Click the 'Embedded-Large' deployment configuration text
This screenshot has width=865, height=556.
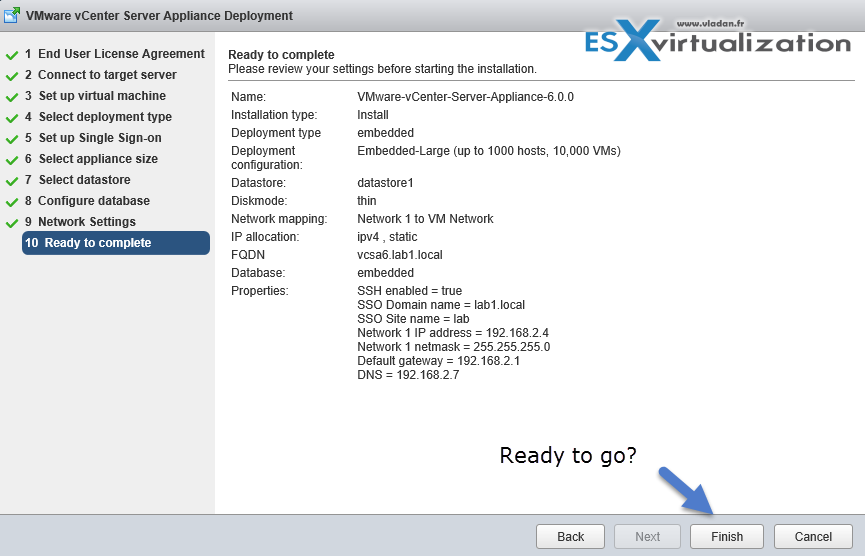click(489, 151)
